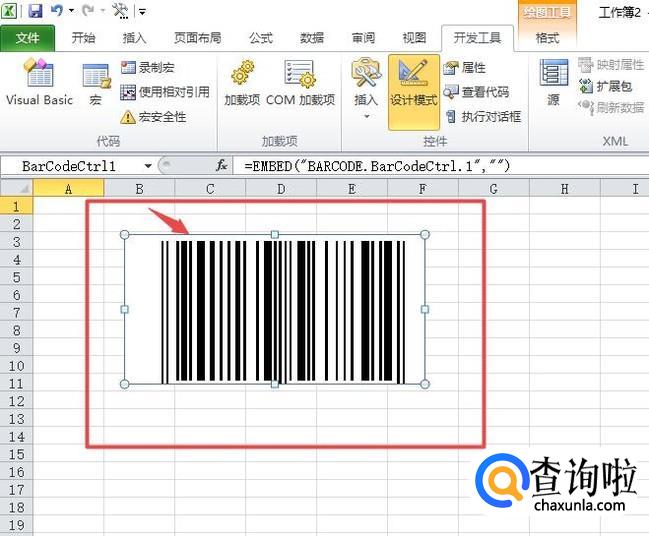
Task: Open COM 加载项 dialog
Action: 300,82
